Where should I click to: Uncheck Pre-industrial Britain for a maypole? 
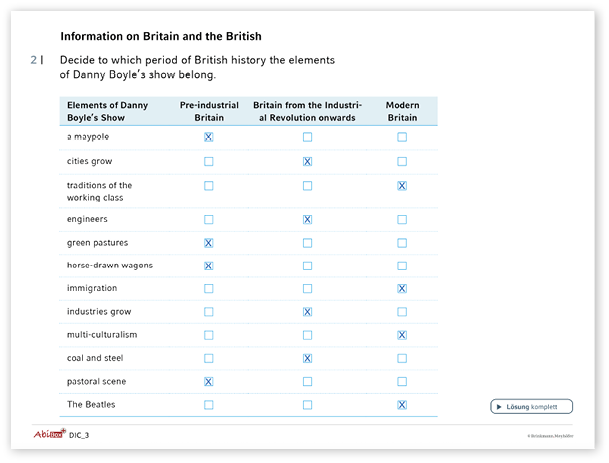pyautogui.click(x=209, y=137)
